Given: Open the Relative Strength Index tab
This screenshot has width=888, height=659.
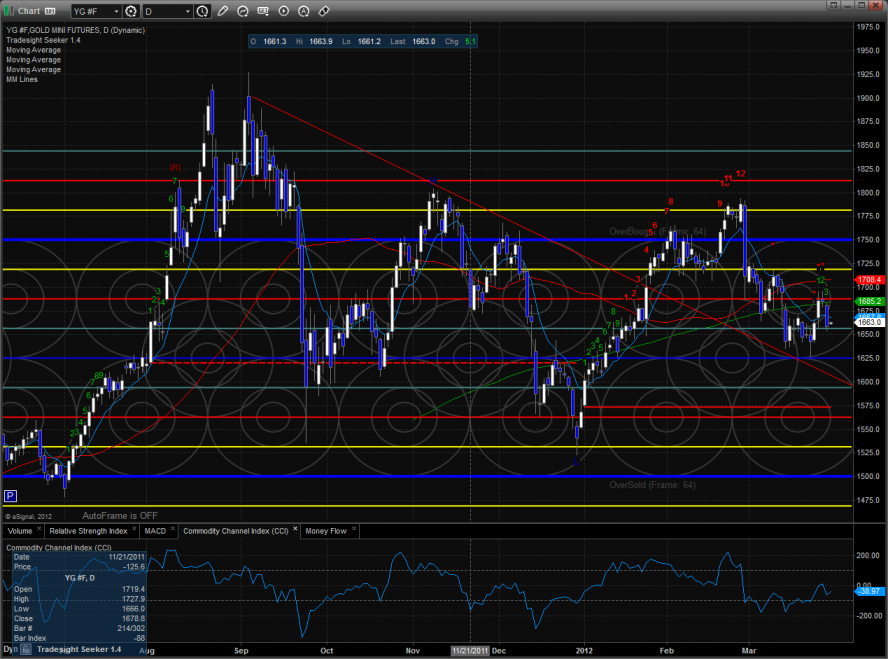Looking at the screenshot, I should pos(90,531).
